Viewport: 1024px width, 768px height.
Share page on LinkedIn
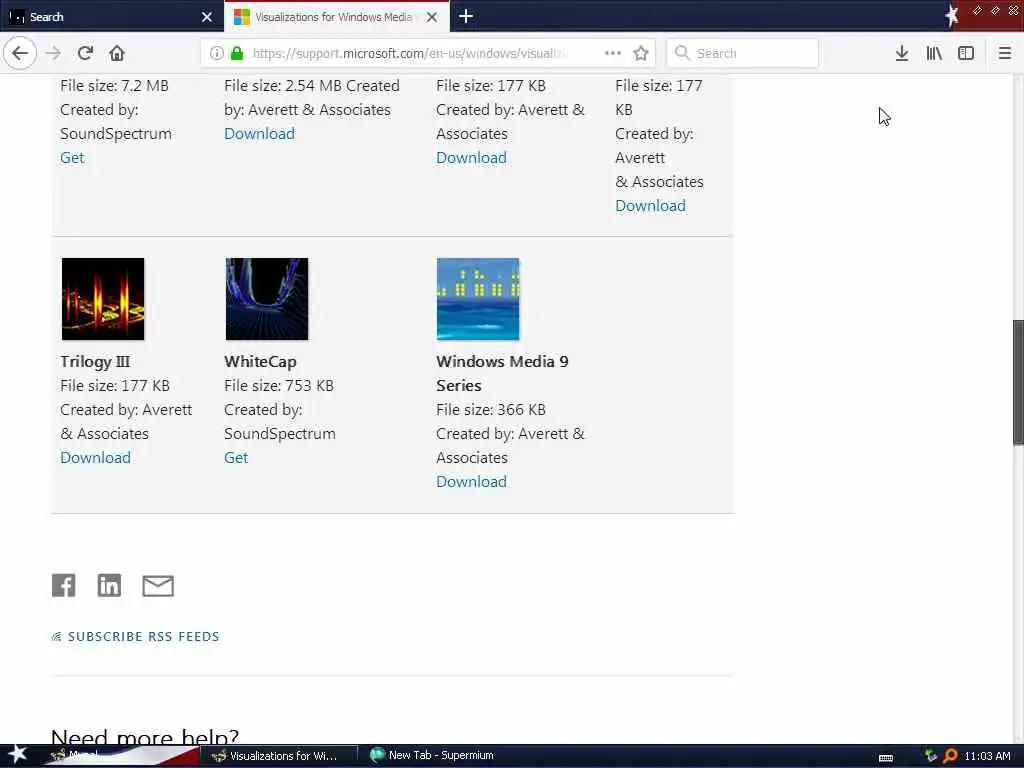click(109, 585)
